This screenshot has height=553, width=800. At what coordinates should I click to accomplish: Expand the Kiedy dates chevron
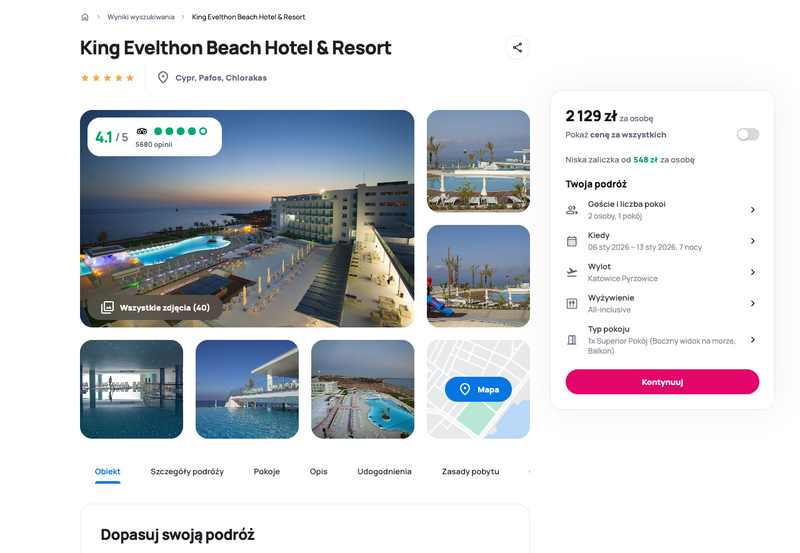(x=753, y=241)
